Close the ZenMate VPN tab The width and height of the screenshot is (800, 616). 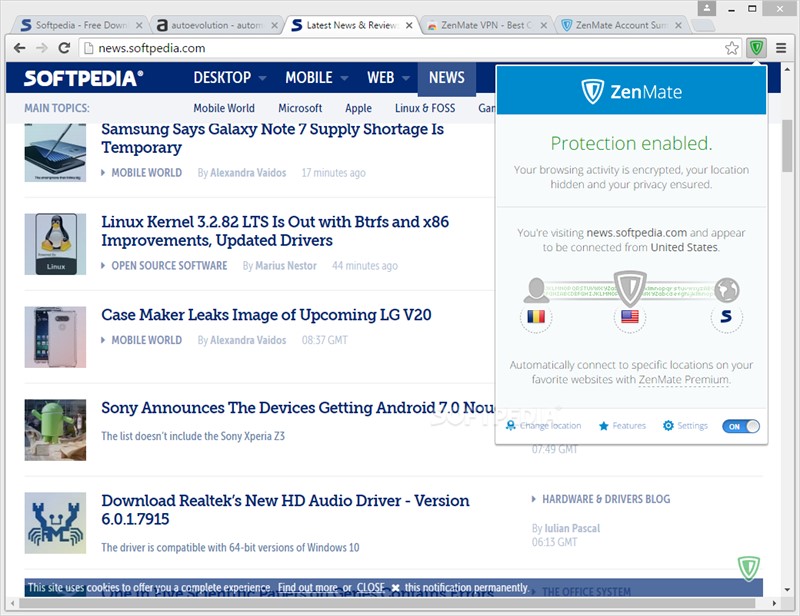pyautogui.click(x=544, y=25)
